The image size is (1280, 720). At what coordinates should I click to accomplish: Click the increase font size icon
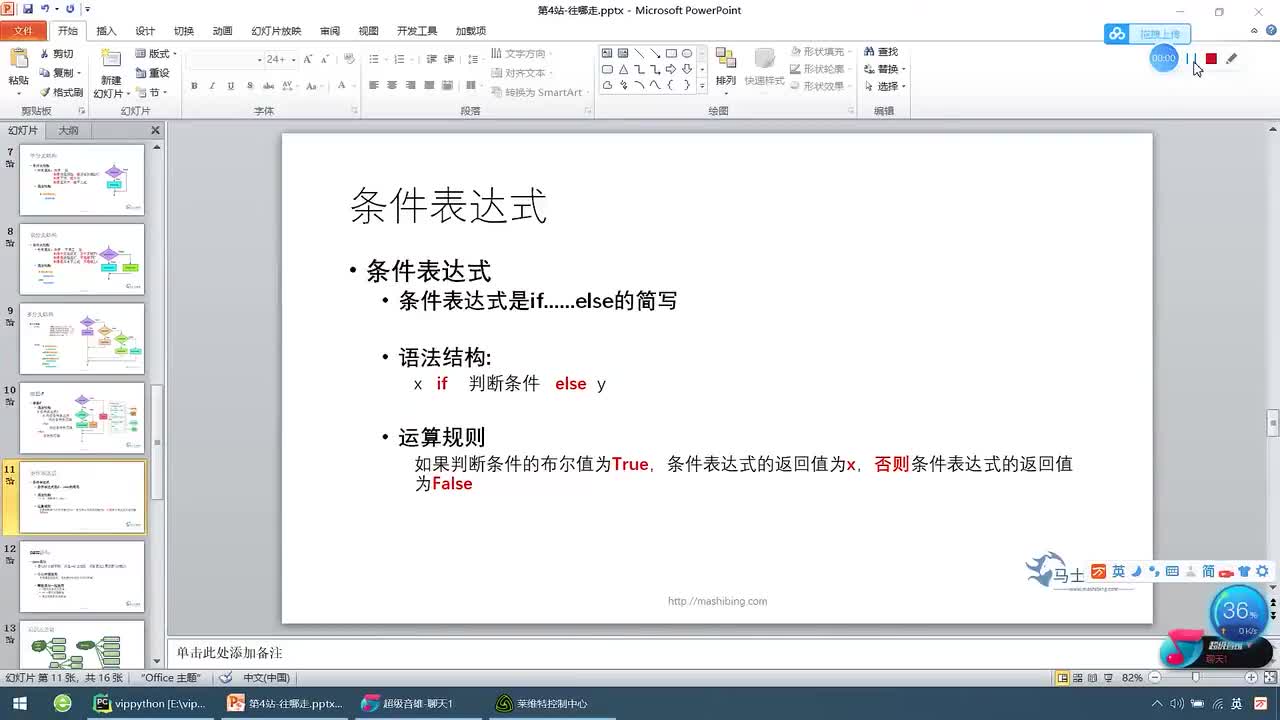(308, 60)
